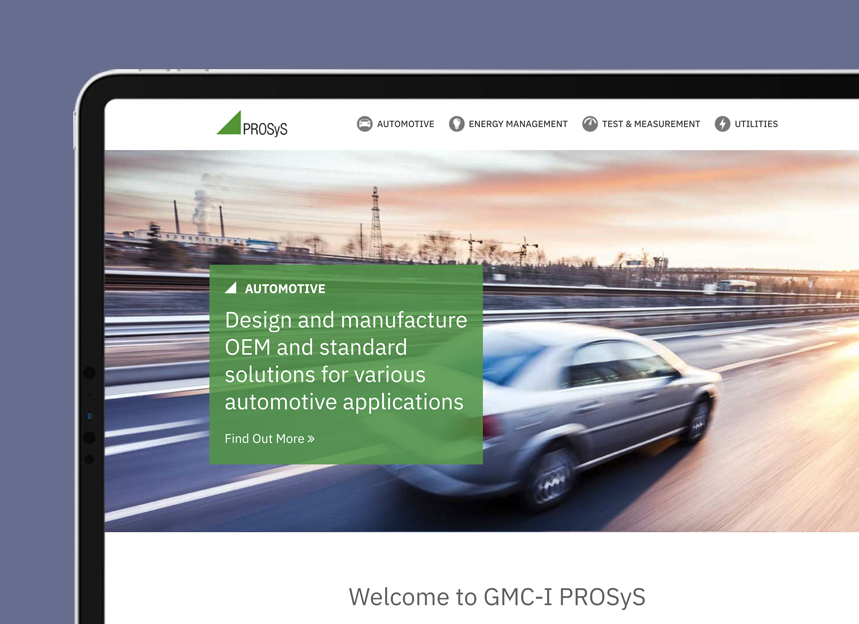The width and height of the screenshot is (859, 624).
Task: Open the Utilities menu item
Action: point(756,124)
